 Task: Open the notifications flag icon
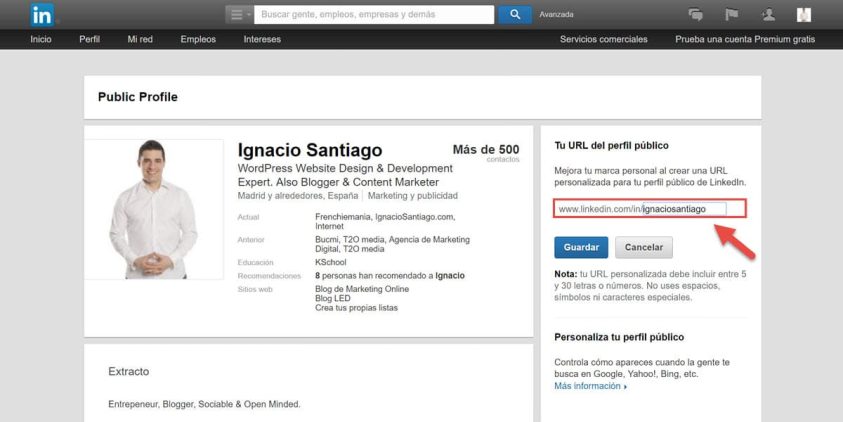pos(732,15)
